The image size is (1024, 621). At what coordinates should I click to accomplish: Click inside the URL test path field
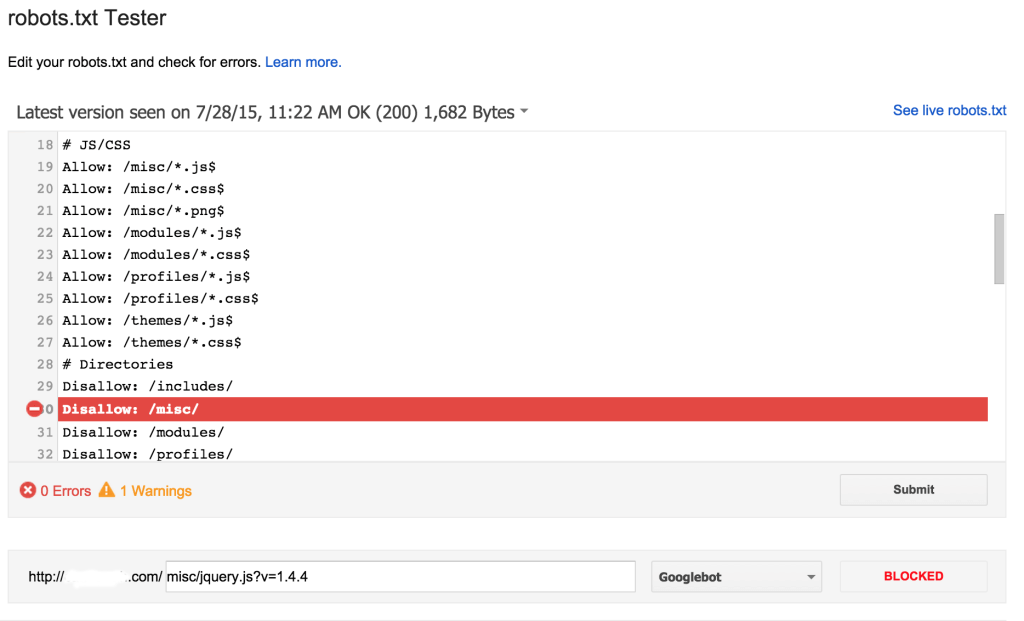(398, 576)
